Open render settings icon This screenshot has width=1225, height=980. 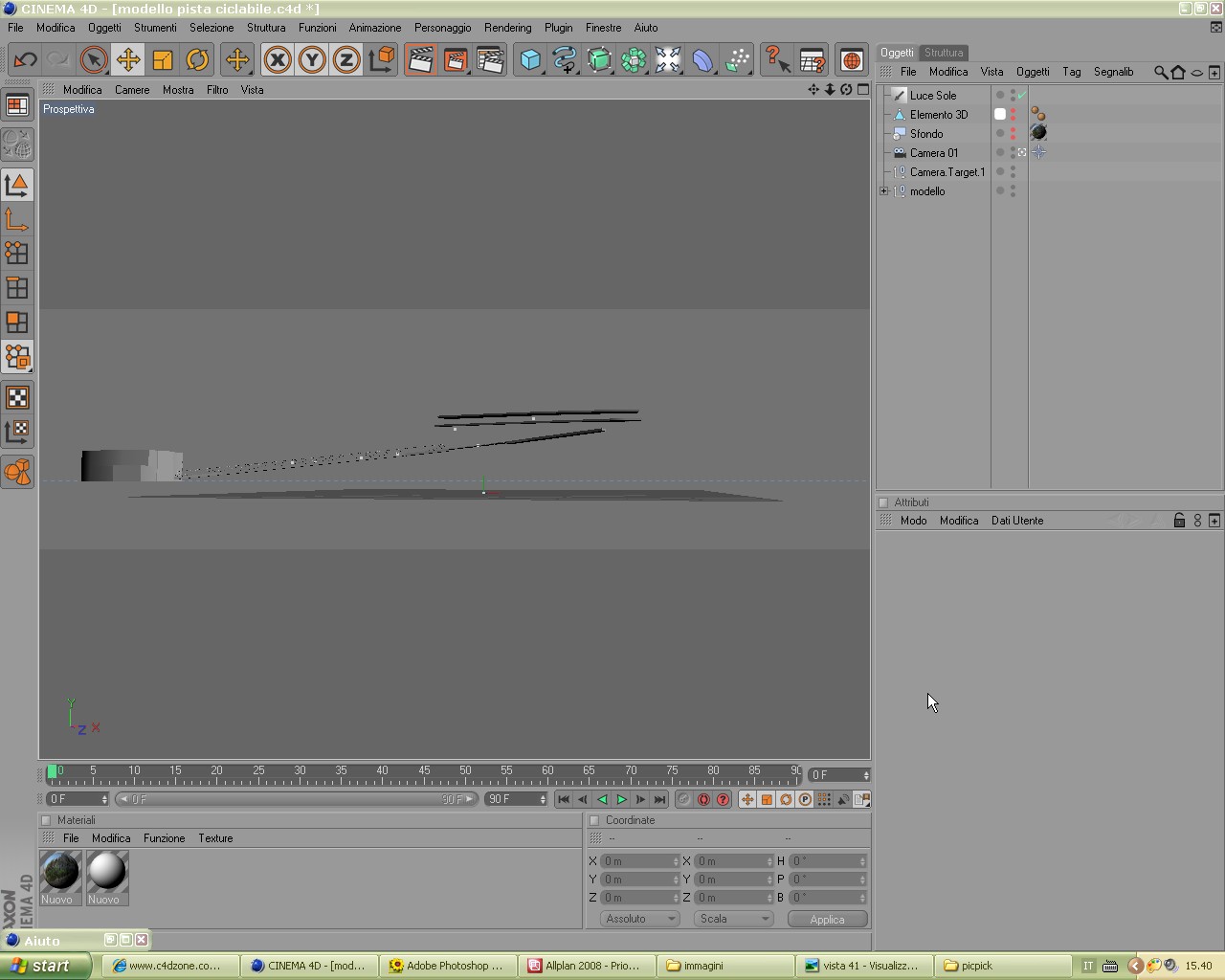tap(490, 60)
